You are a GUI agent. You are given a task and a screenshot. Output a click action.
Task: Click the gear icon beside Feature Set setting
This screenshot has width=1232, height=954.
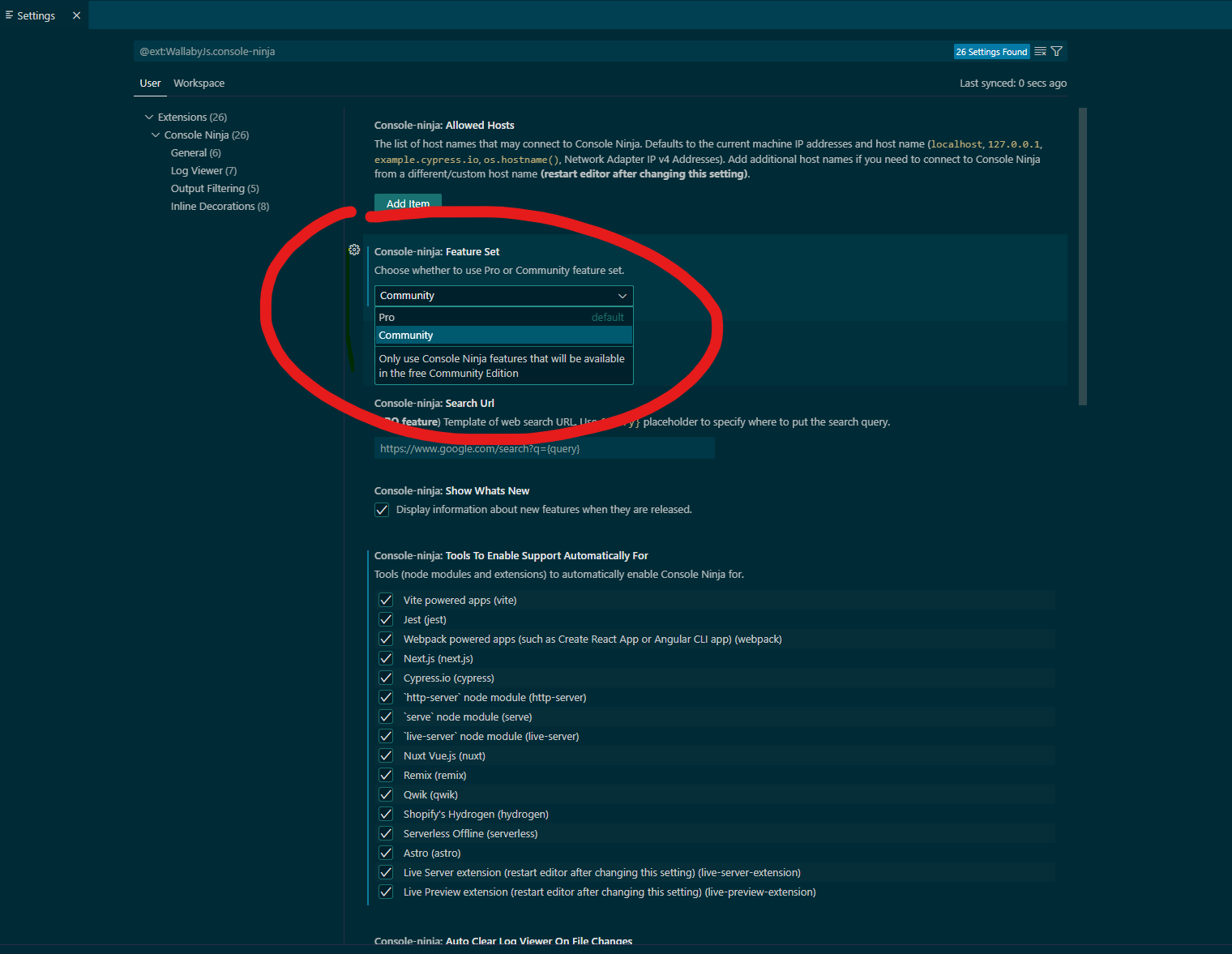click(354, 250)
